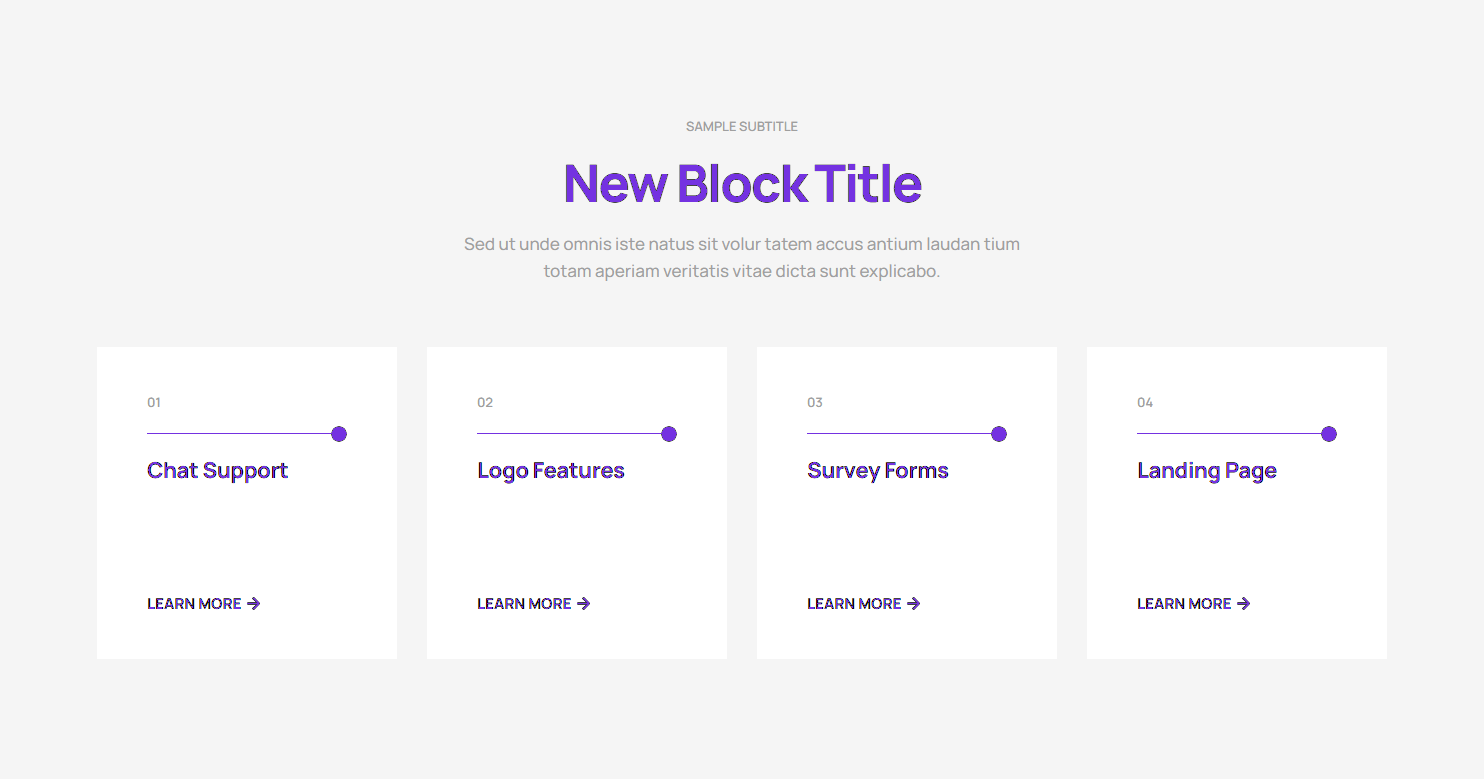
Task: Follow the Learn More link for Survey Forms
Action: tap(854, 604)
